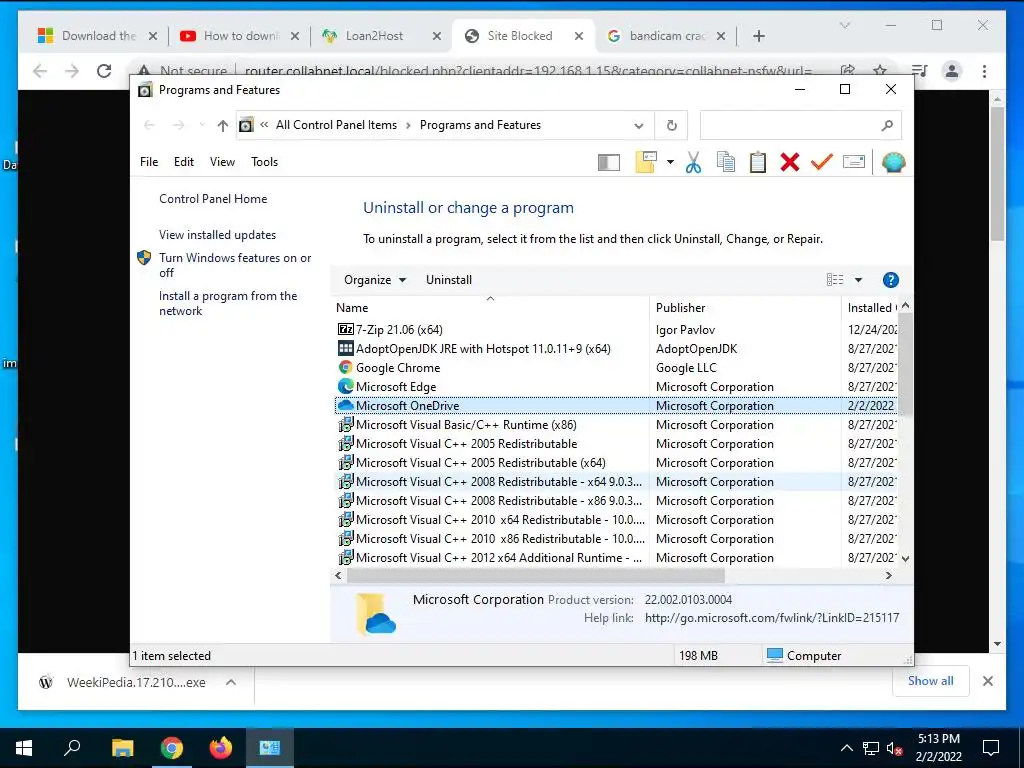
Task: Open the View menu
Action: [x=222, y=162]
